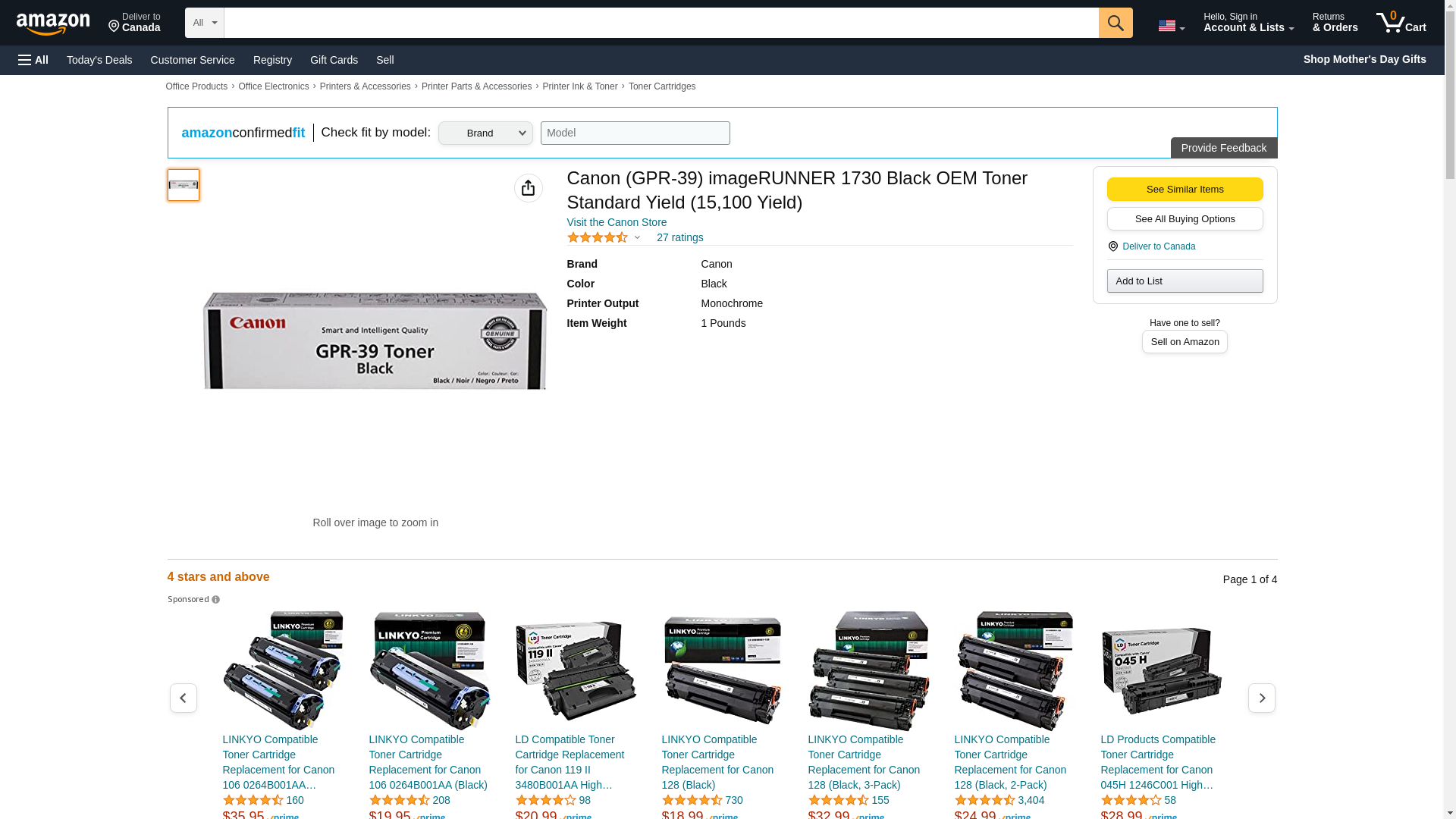
Task: Open the search category All dropdown
Action: 204,23
